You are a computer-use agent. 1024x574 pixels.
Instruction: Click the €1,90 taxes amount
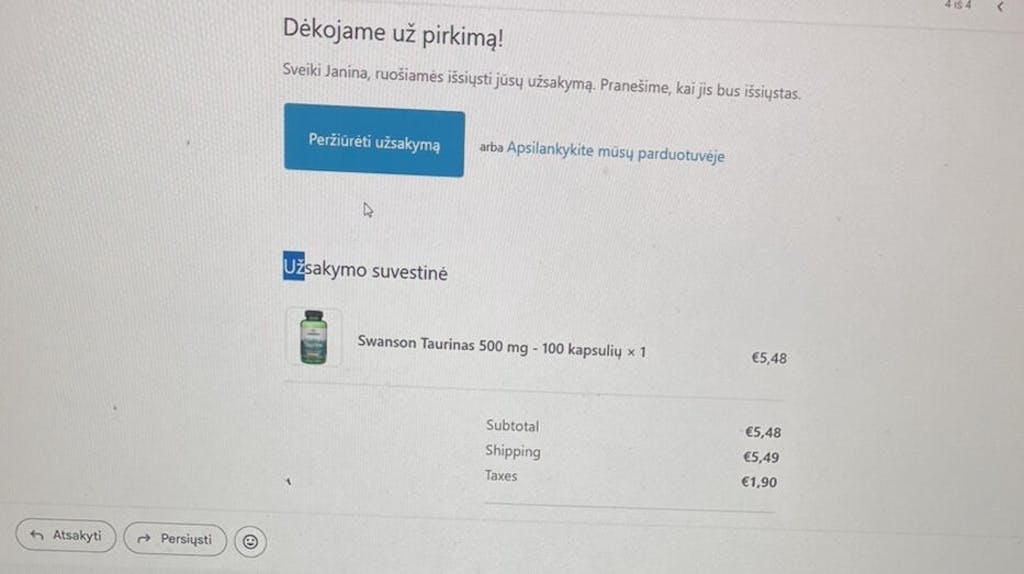pyautogui.click(x=759, y=482)
